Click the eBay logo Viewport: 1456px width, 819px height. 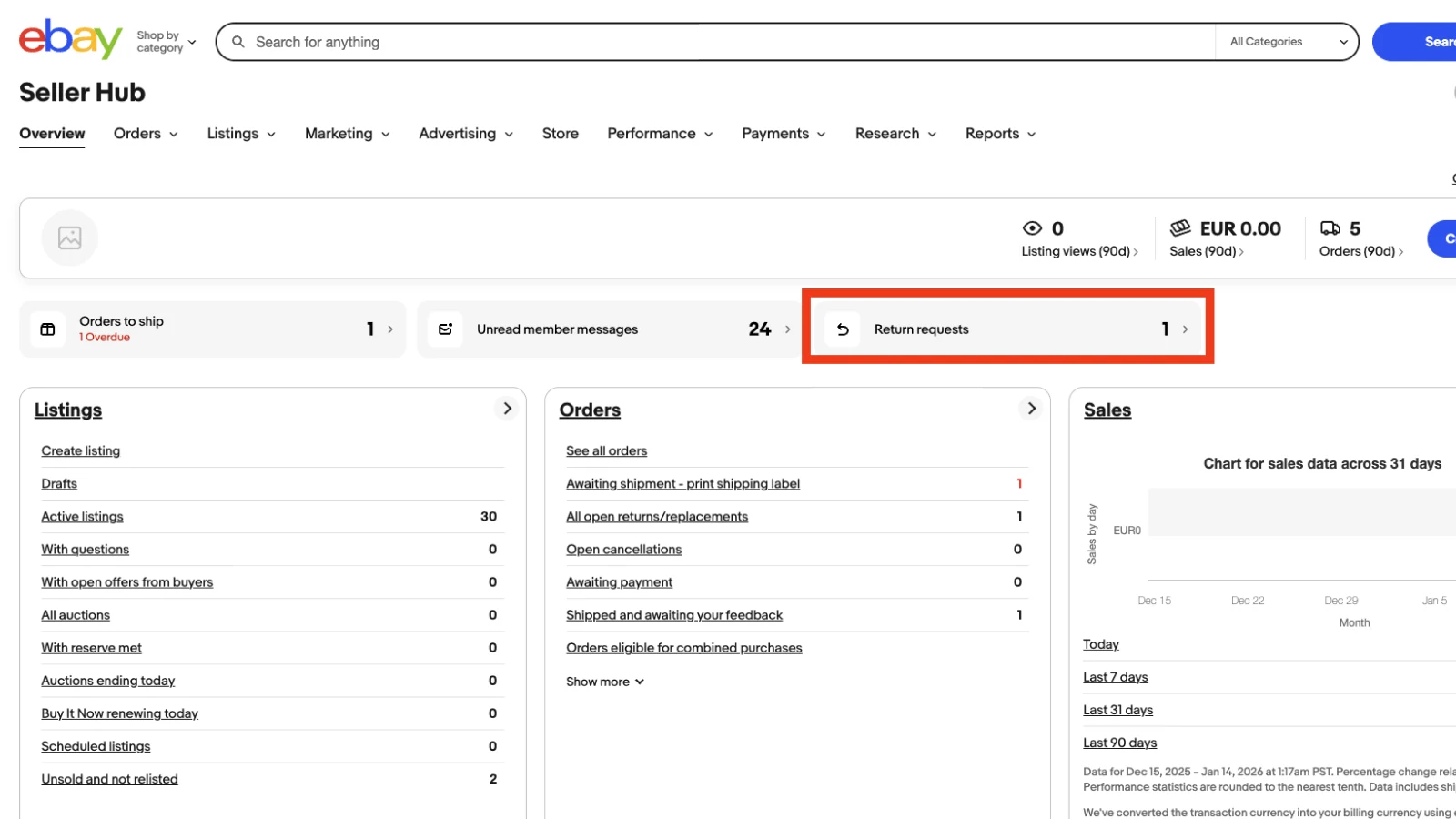tap(70, 39)
